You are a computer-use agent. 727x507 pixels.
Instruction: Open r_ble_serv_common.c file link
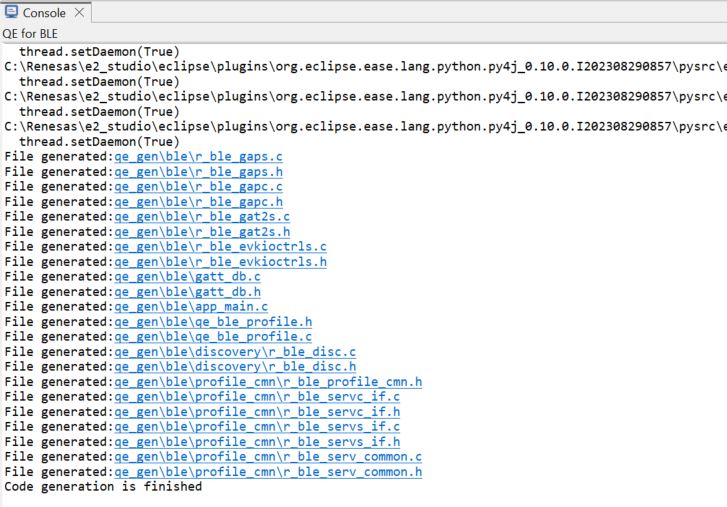tap(268, 457)
